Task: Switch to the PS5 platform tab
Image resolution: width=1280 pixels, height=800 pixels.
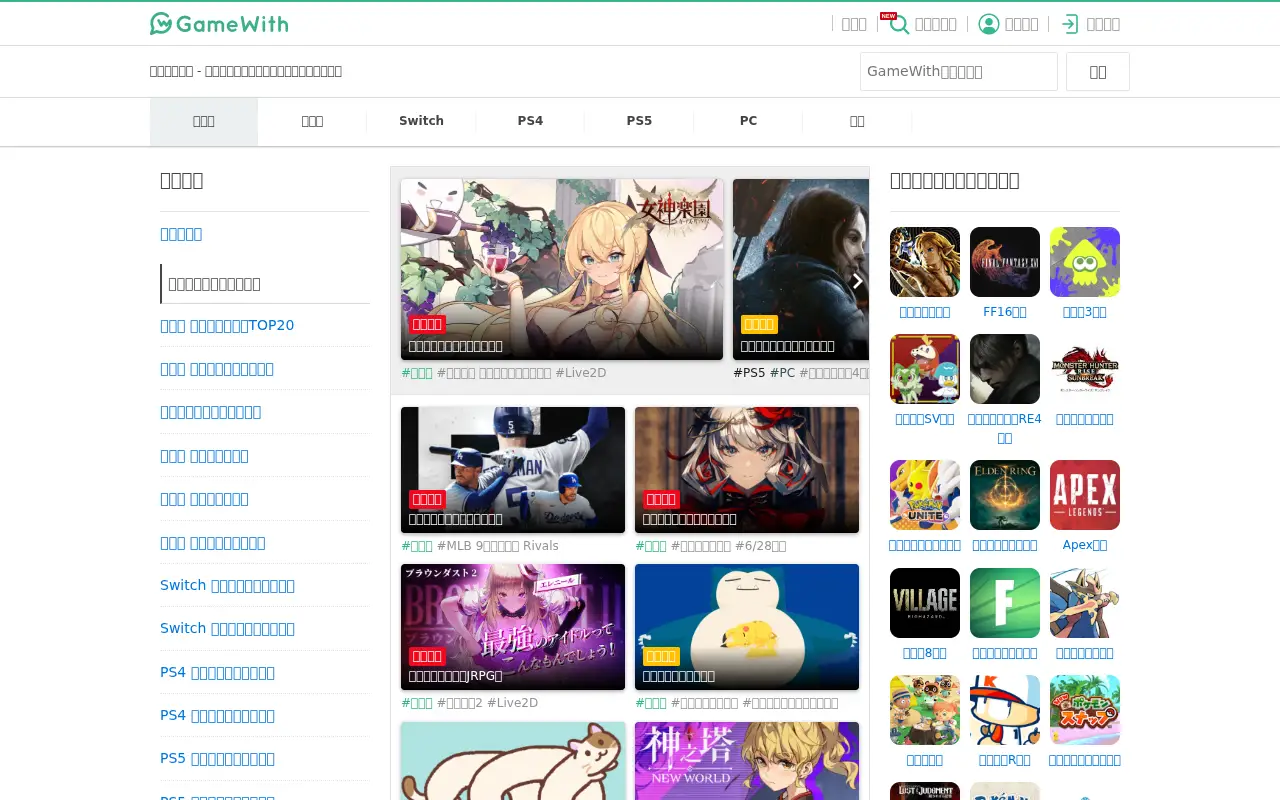Action: pos(639,121)
